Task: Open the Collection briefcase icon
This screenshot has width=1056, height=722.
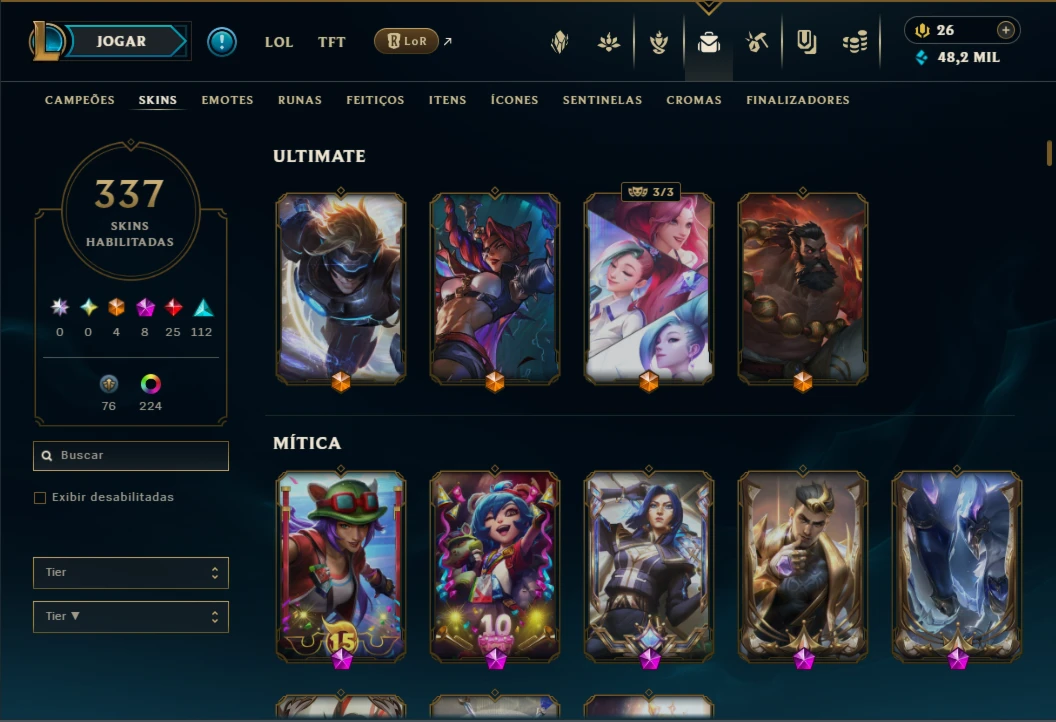Action: (x=708, y=42)
